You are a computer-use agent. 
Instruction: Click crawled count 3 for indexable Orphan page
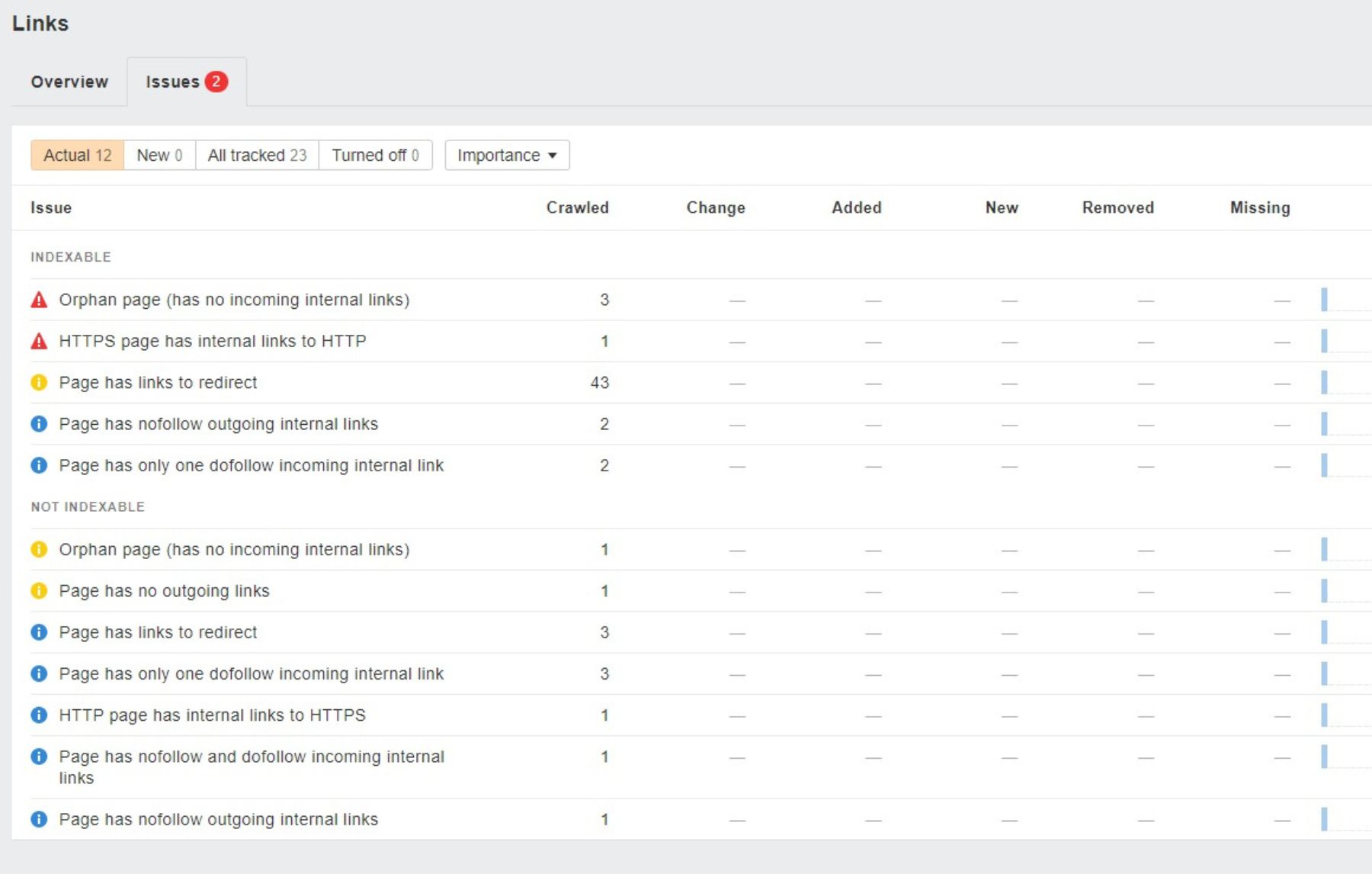(x=604, y=300)
